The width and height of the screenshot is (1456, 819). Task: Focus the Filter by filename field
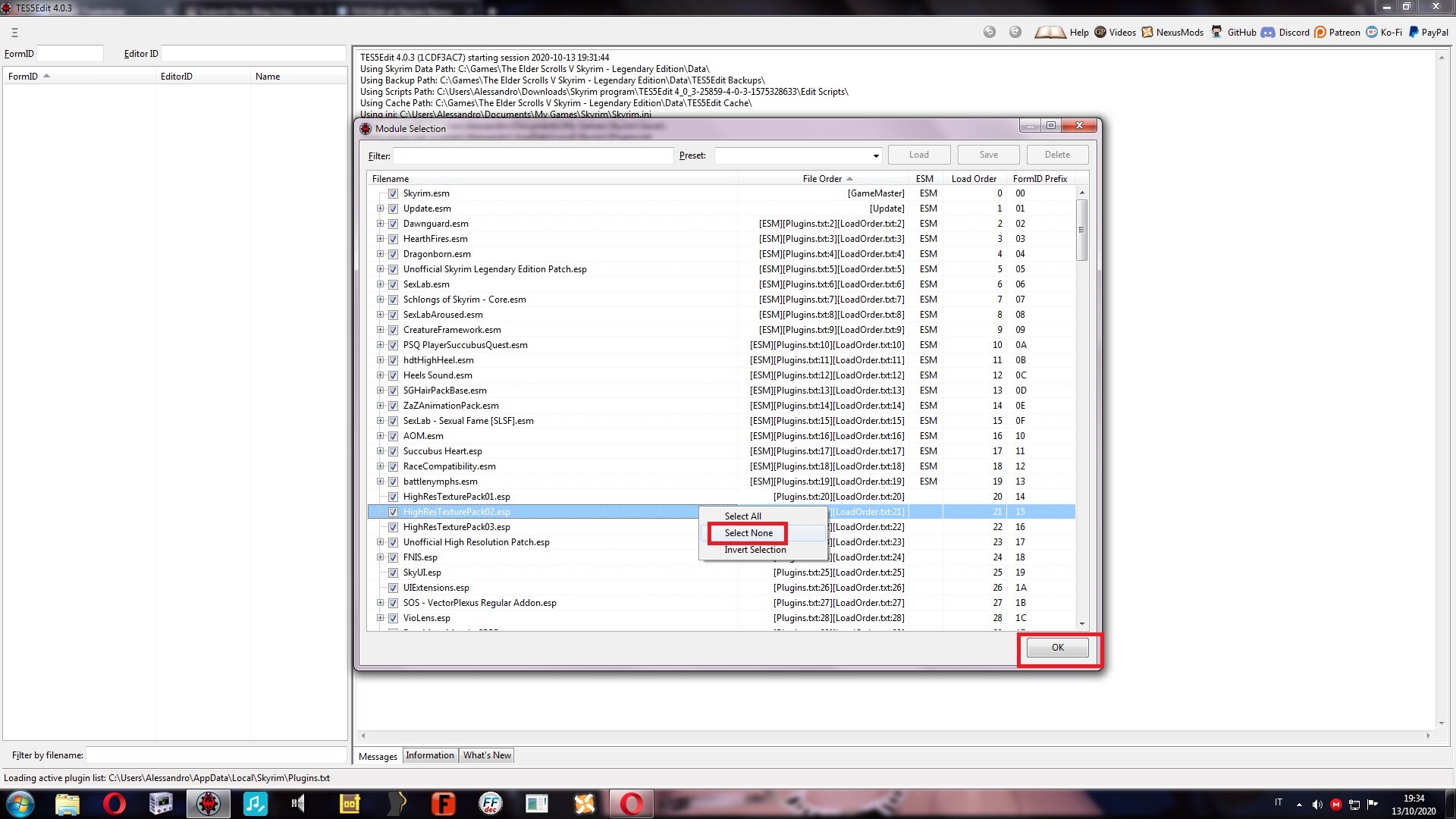[216, 755]
